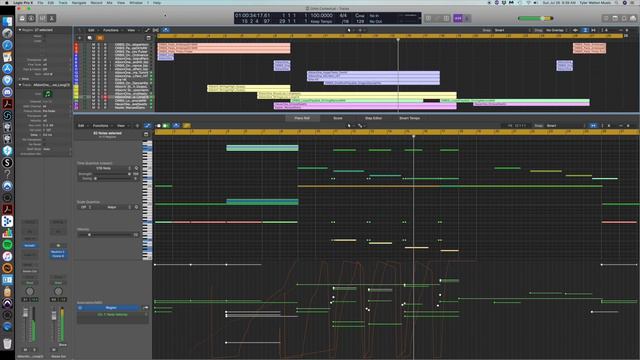Viewport: 640px width, 360px height.
Task: Click the green music note track icon in inspector
Action: pos(48,94)
